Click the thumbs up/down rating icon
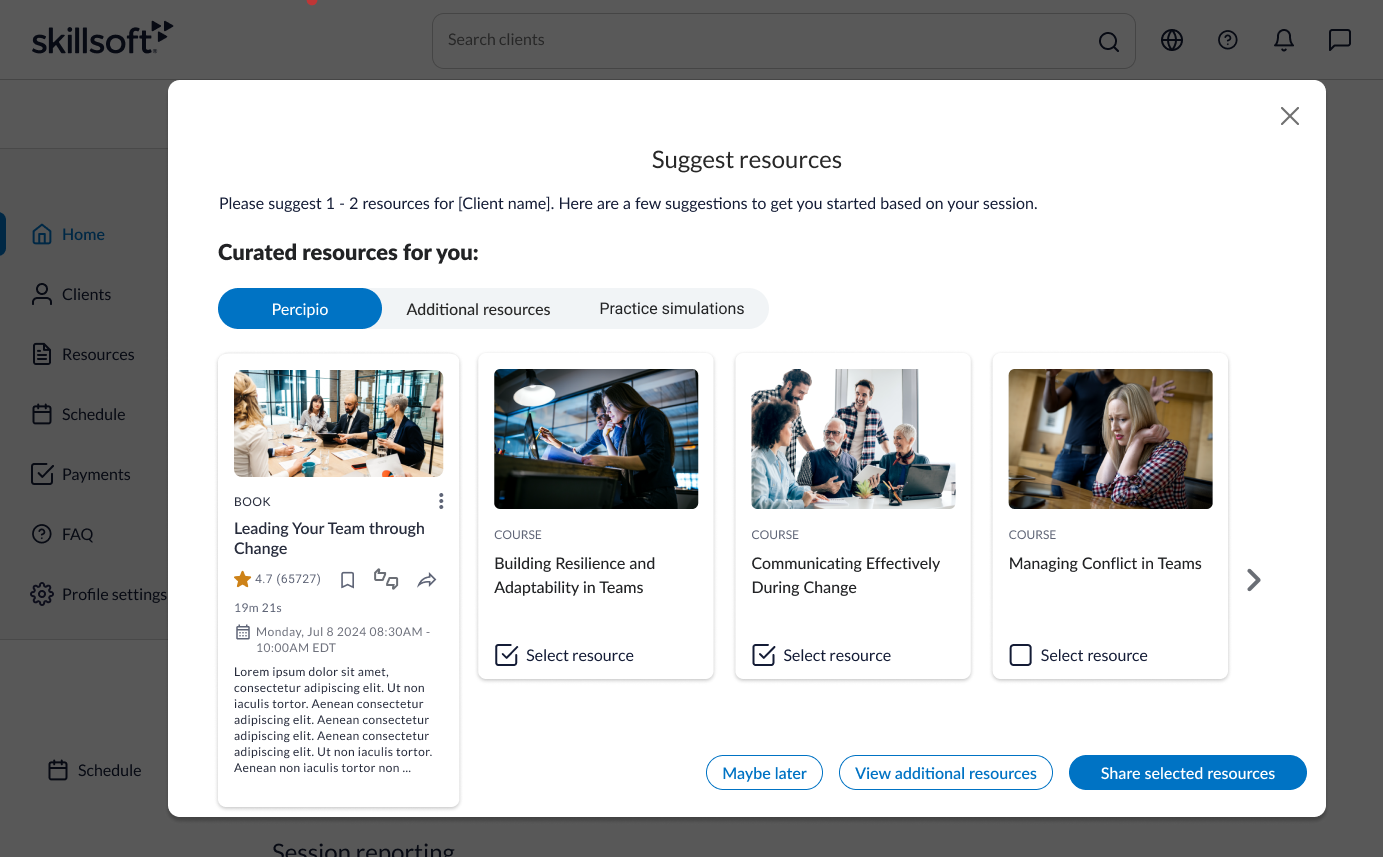Image resolution: width=1383 pixels, height=857 pixels. coord(386,579)
